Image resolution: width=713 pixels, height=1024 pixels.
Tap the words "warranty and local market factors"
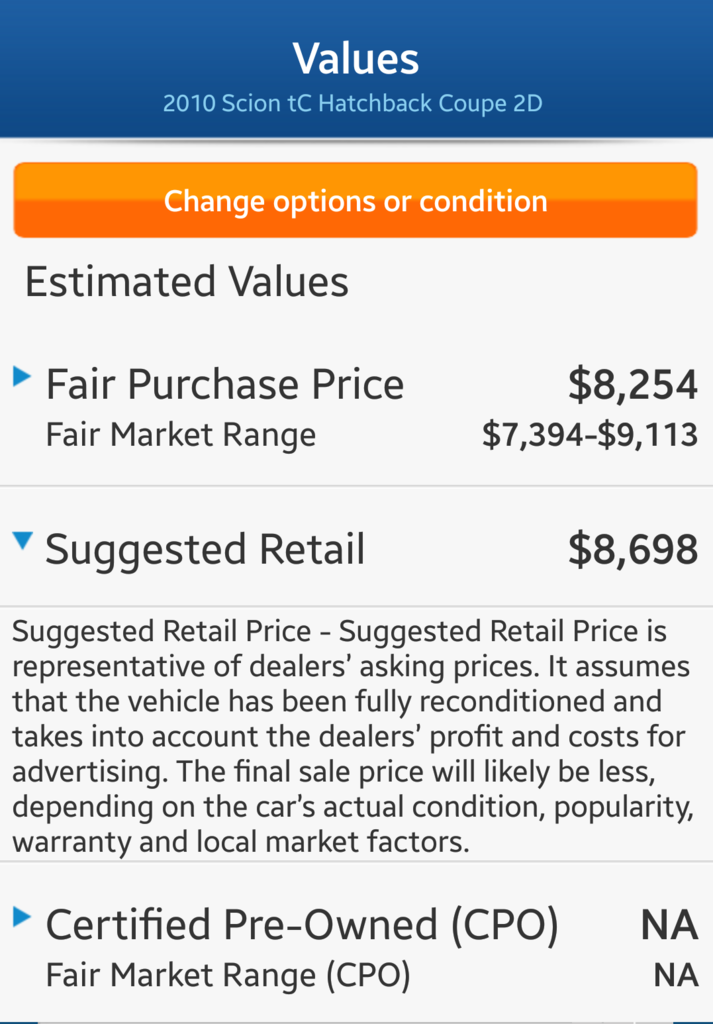click(x=241, y=842)
